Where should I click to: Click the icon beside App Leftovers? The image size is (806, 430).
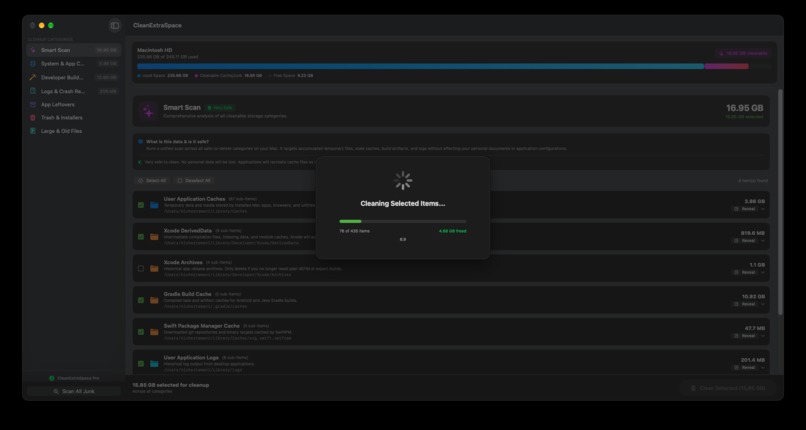33,104
